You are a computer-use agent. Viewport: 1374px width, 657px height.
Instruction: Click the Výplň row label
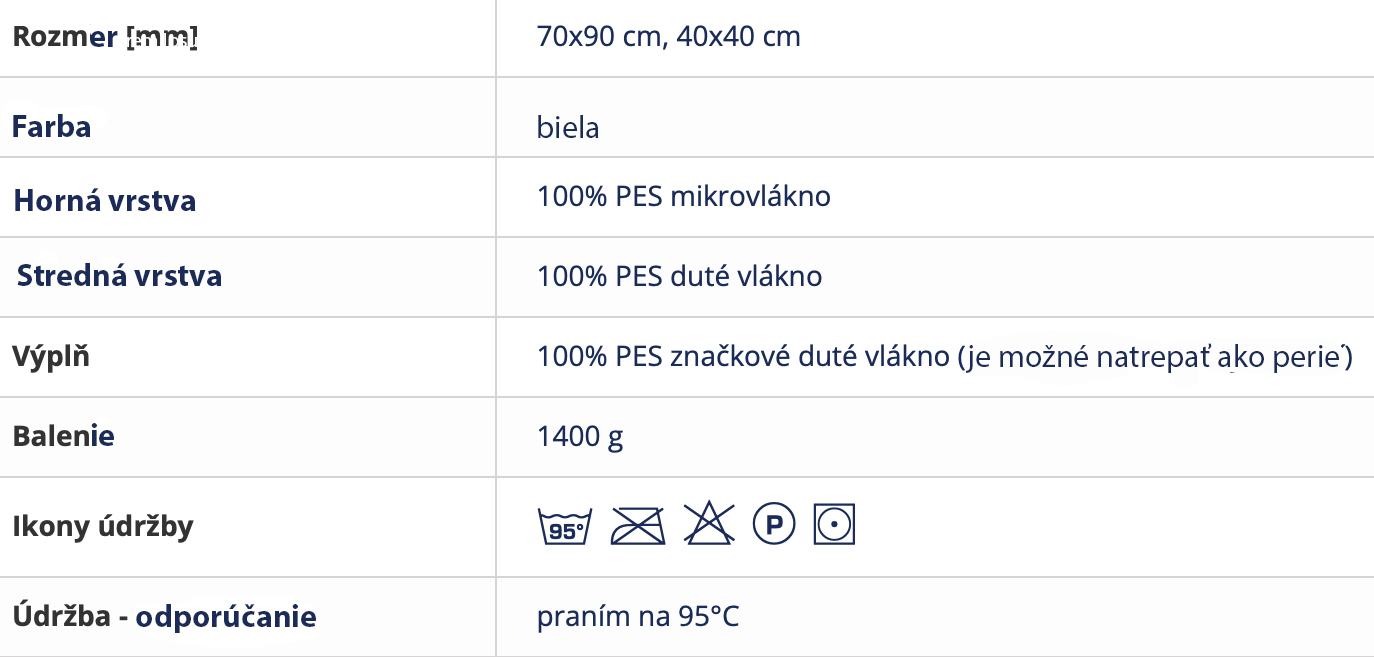click(51, 356)
